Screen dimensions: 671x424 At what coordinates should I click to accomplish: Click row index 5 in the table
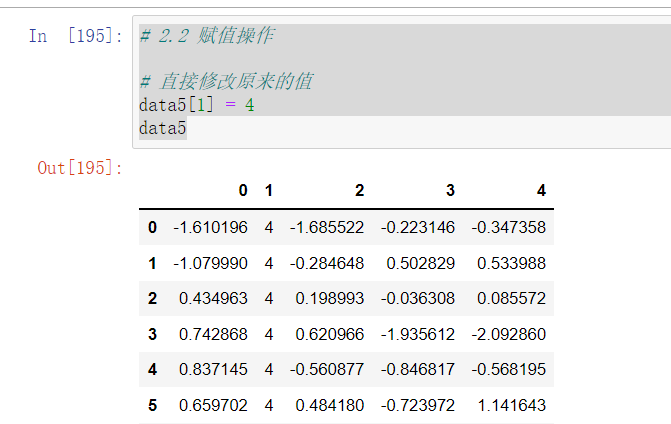(x=152, y=405)
